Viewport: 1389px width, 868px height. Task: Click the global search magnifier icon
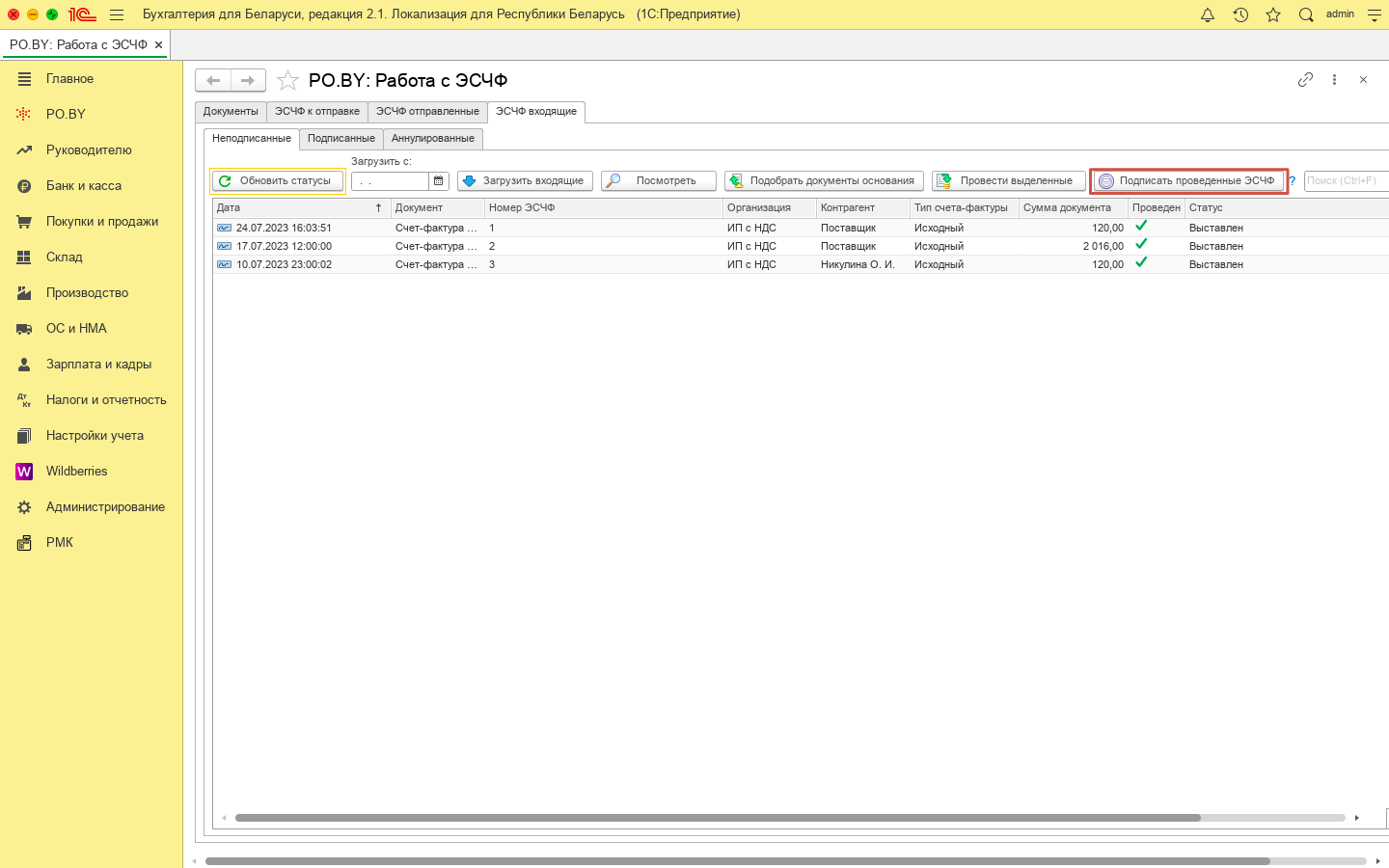1306,14
